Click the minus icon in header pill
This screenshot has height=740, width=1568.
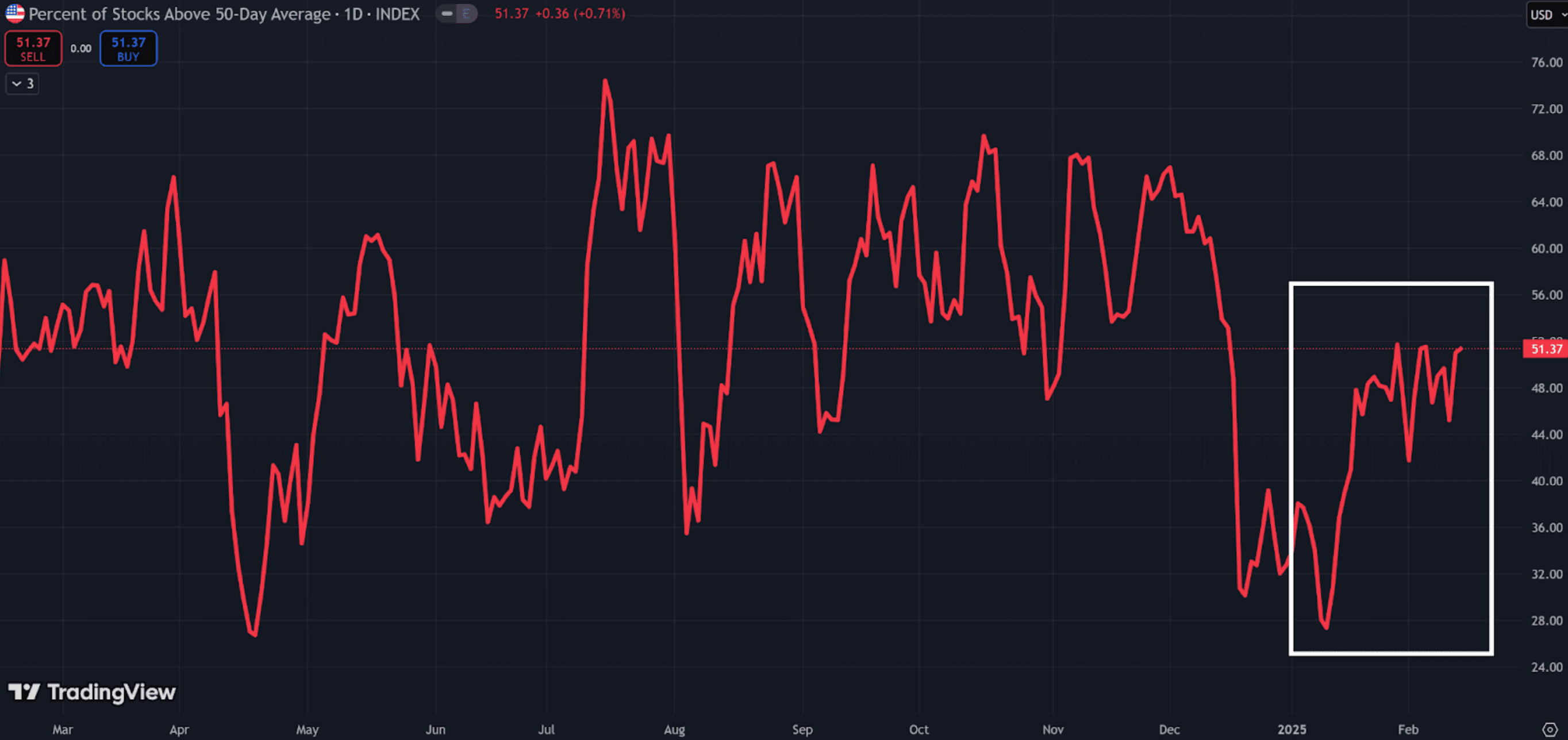tap(447, 13)
